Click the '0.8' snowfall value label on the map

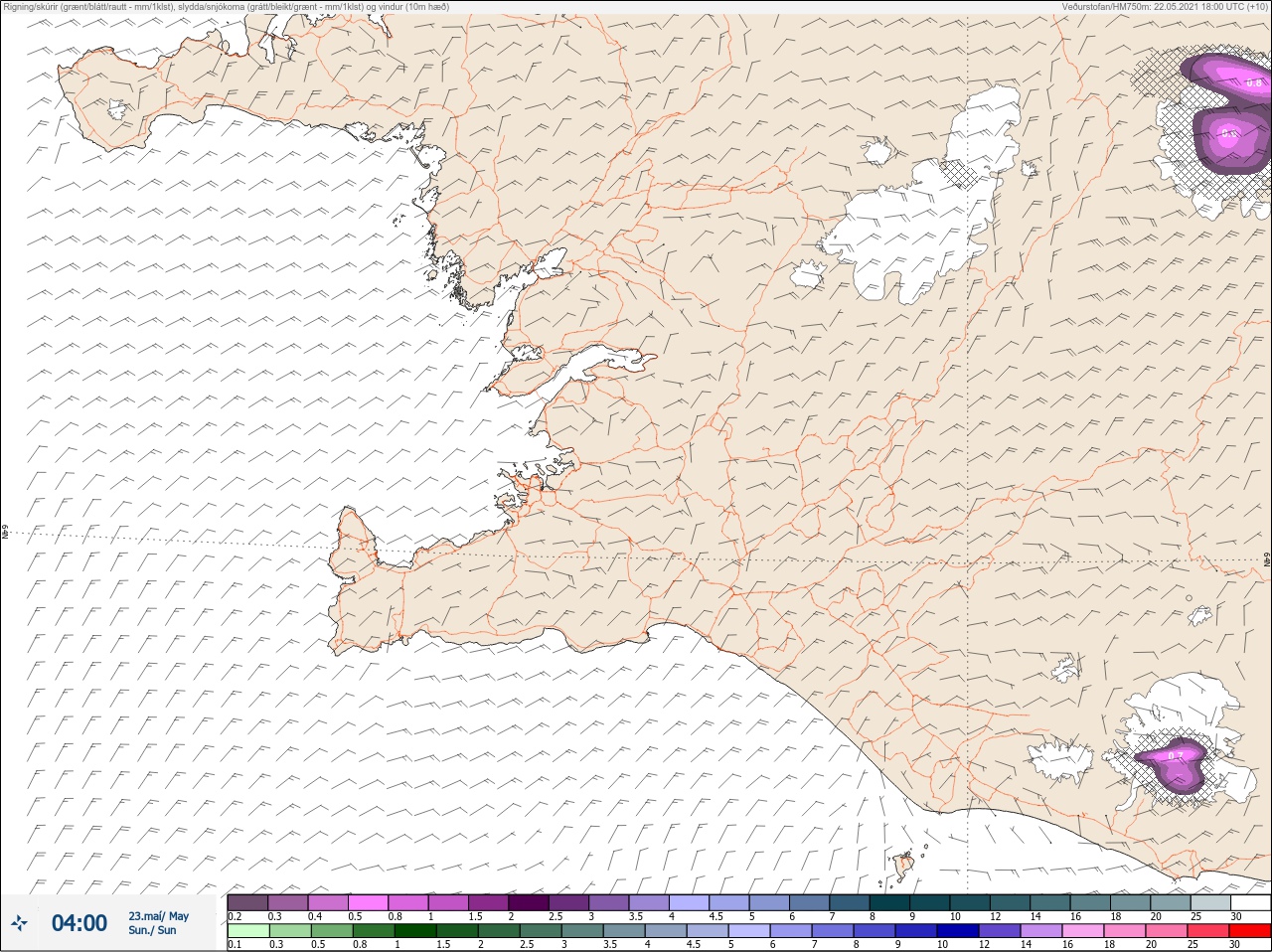click(x=1254, y=83)
